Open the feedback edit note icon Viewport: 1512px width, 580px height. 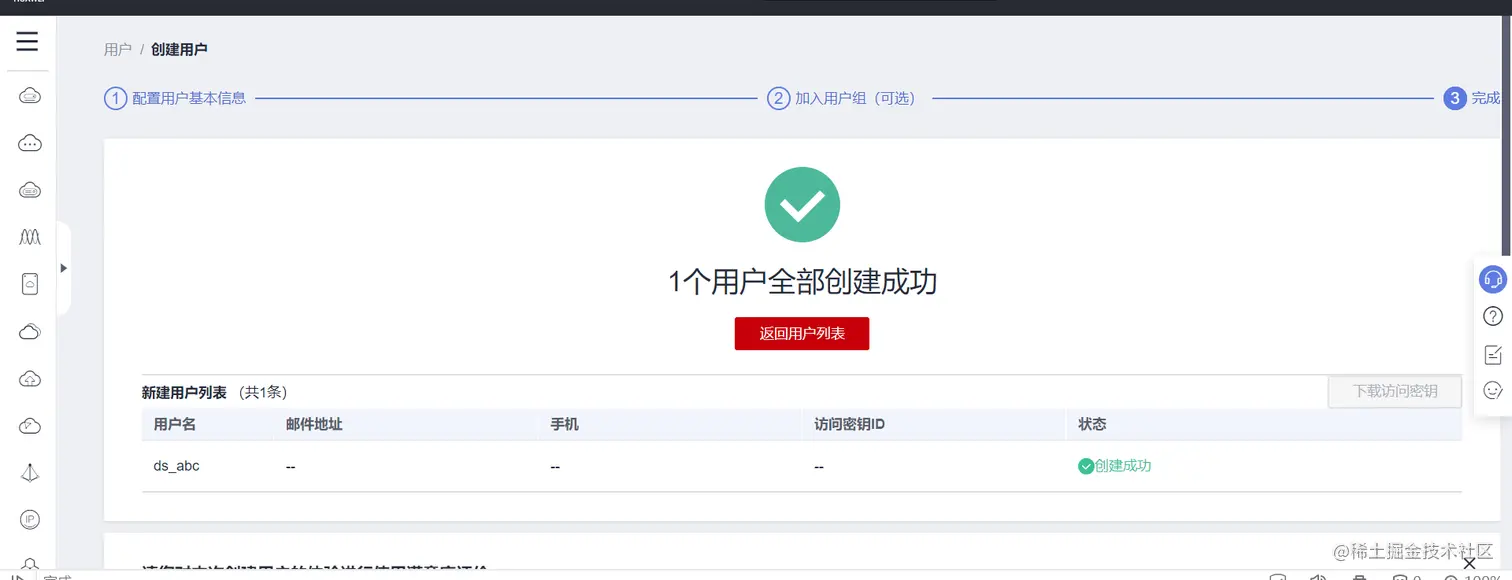tap(1493, 354)
